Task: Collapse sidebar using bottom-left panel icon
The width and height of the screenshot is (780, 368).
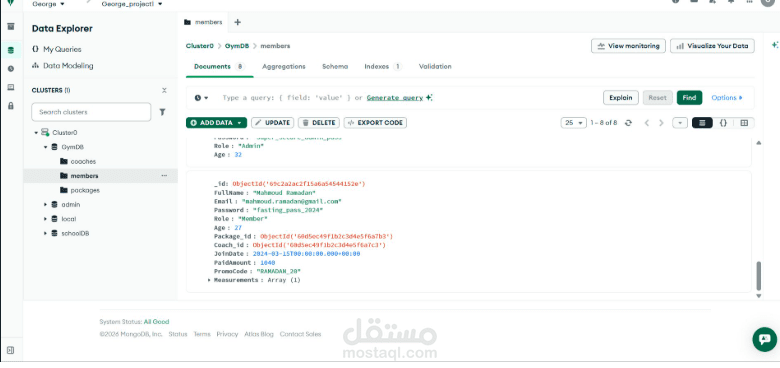Action: click(x=11, y=350)
